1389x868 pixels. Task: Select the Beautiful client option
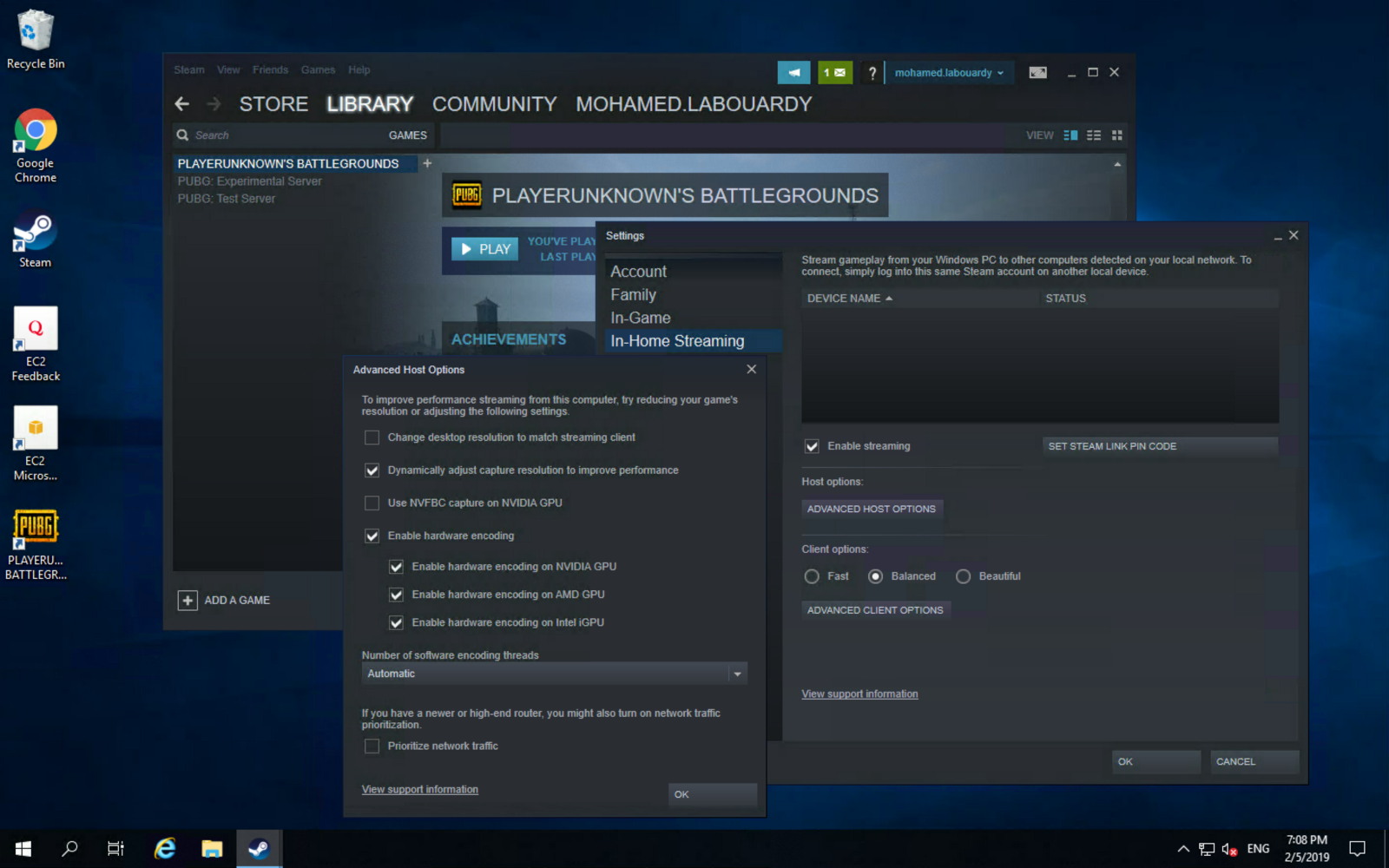click(964, 576)
